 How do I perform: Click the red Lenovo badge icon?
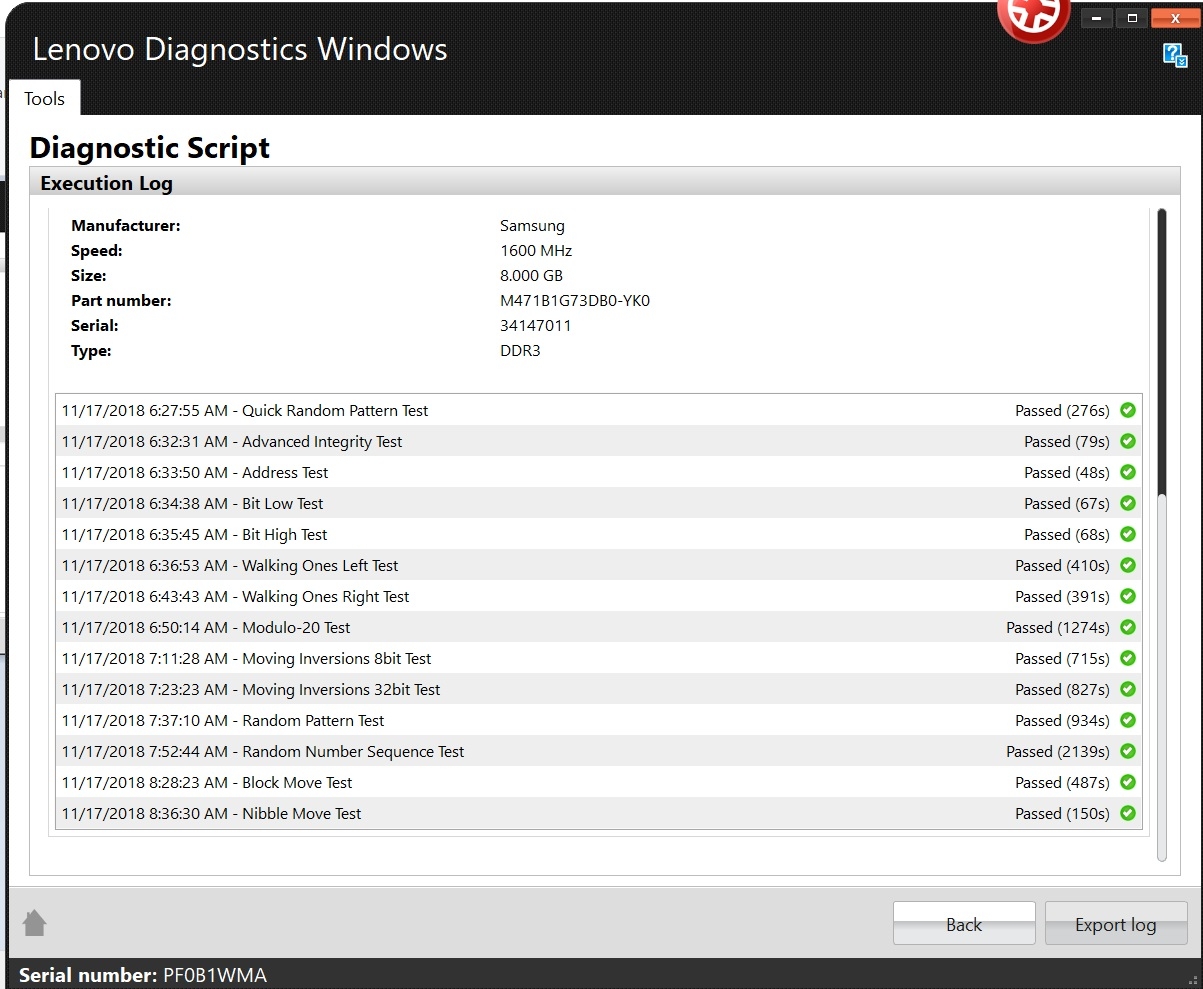pos(1035,18)
